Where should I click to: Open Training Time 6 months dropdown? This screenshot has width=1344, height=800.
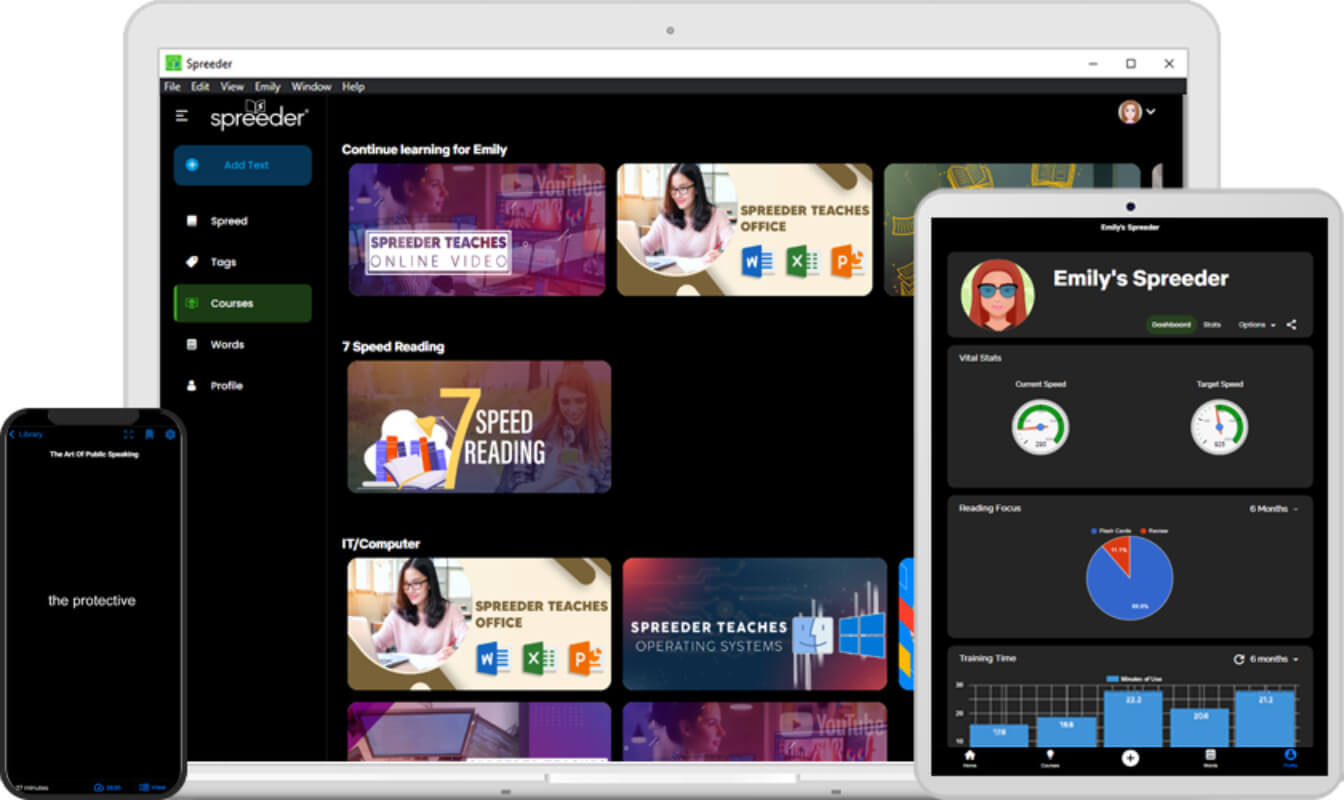click(1273, 659)
